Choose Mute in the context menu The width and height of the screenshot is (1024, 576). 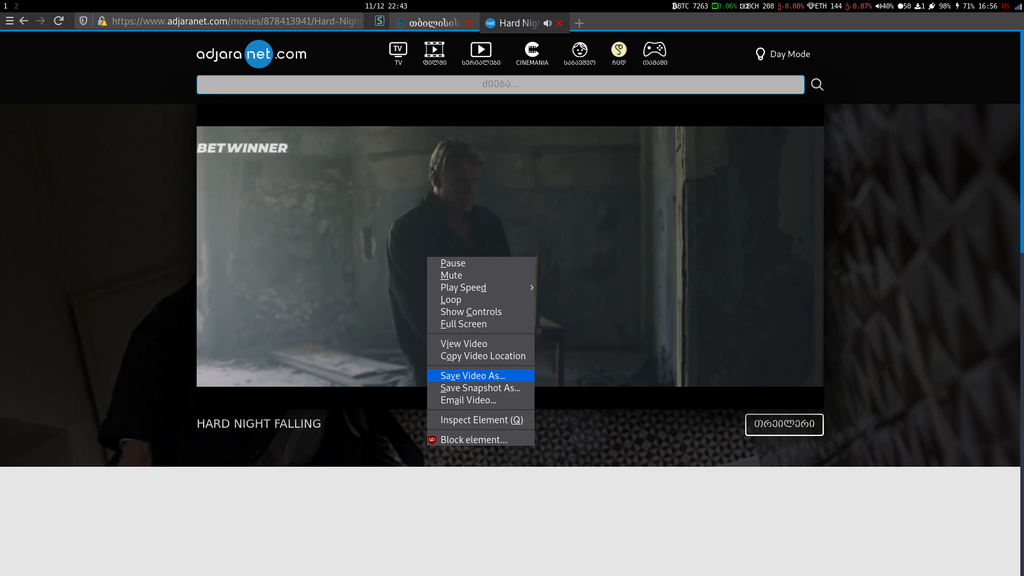(x=481, y=276)
